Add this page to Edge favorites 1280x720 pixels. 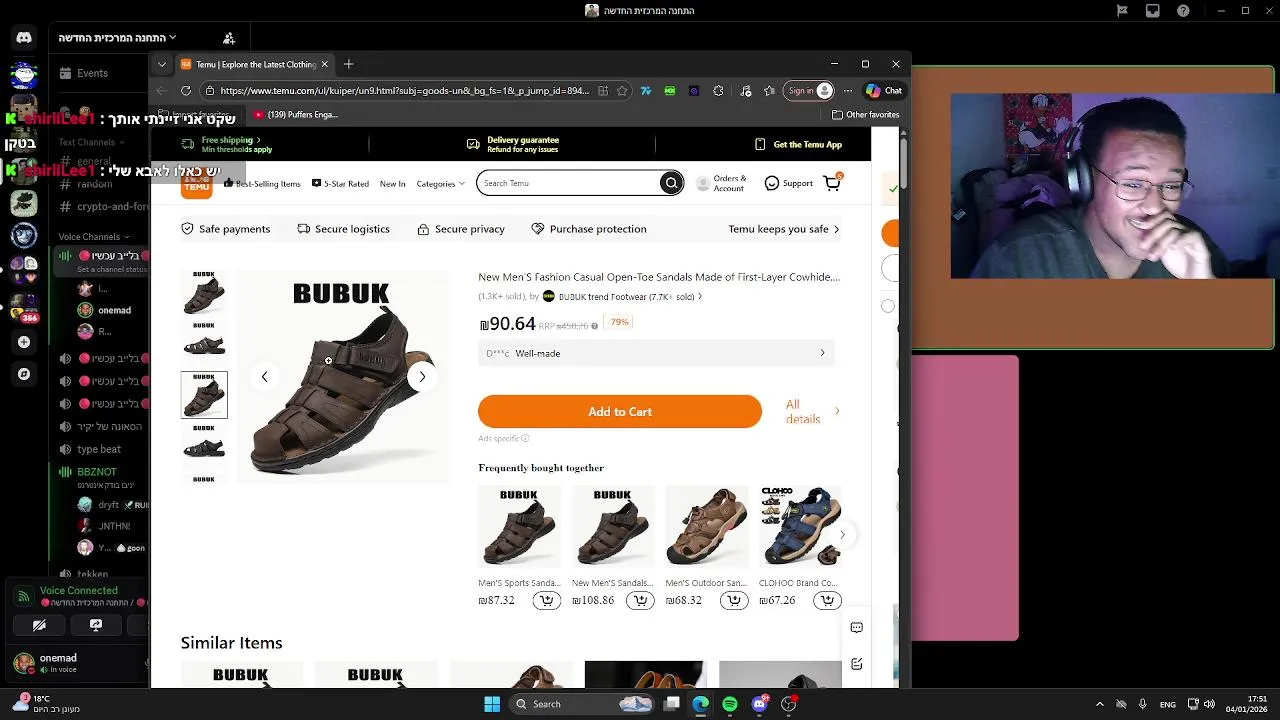pos(622,90)
